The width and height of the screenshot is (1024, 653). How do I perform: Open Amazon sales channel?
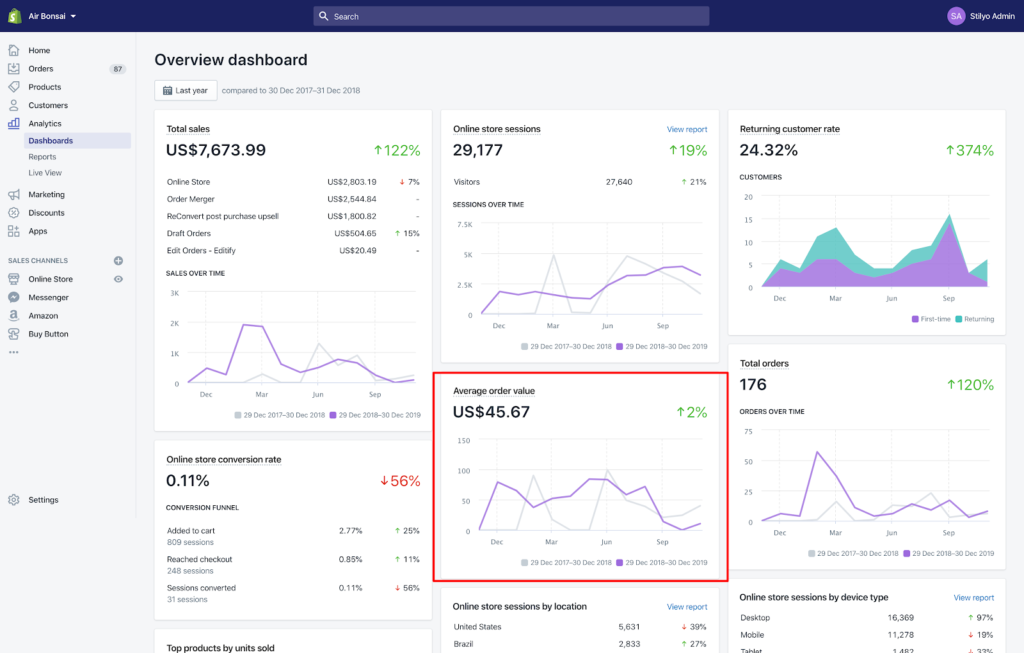click(x=43, y=315)
